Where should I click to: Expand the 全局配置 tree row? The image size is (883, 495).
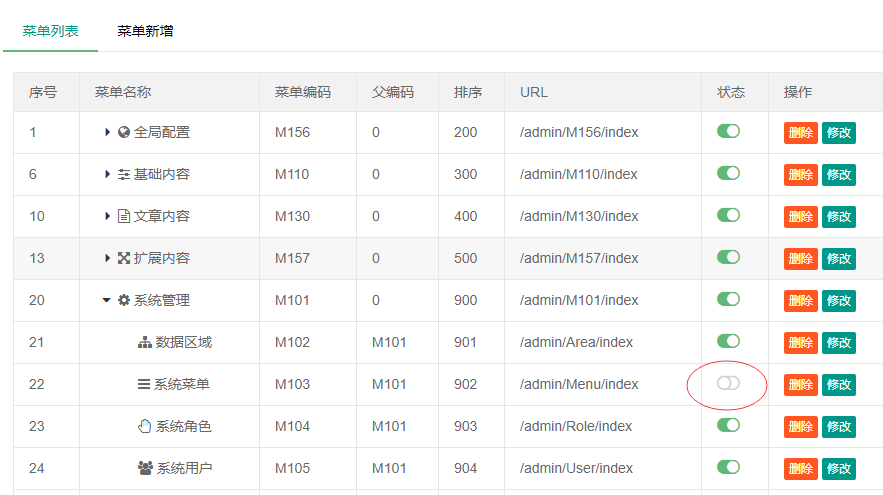tap(108, 132)
